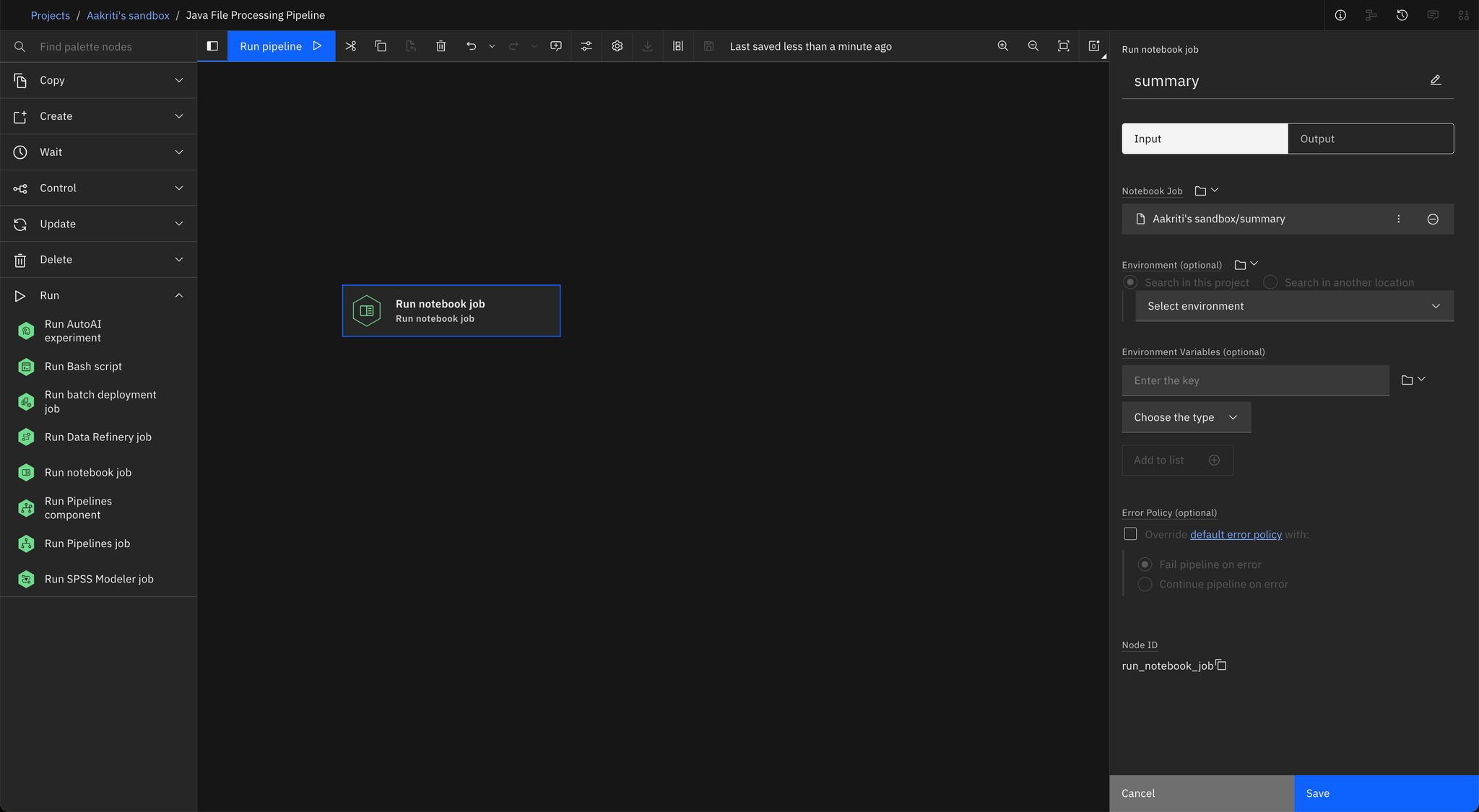
Task: Select the Run Bash script node
Action: (82, 366)
